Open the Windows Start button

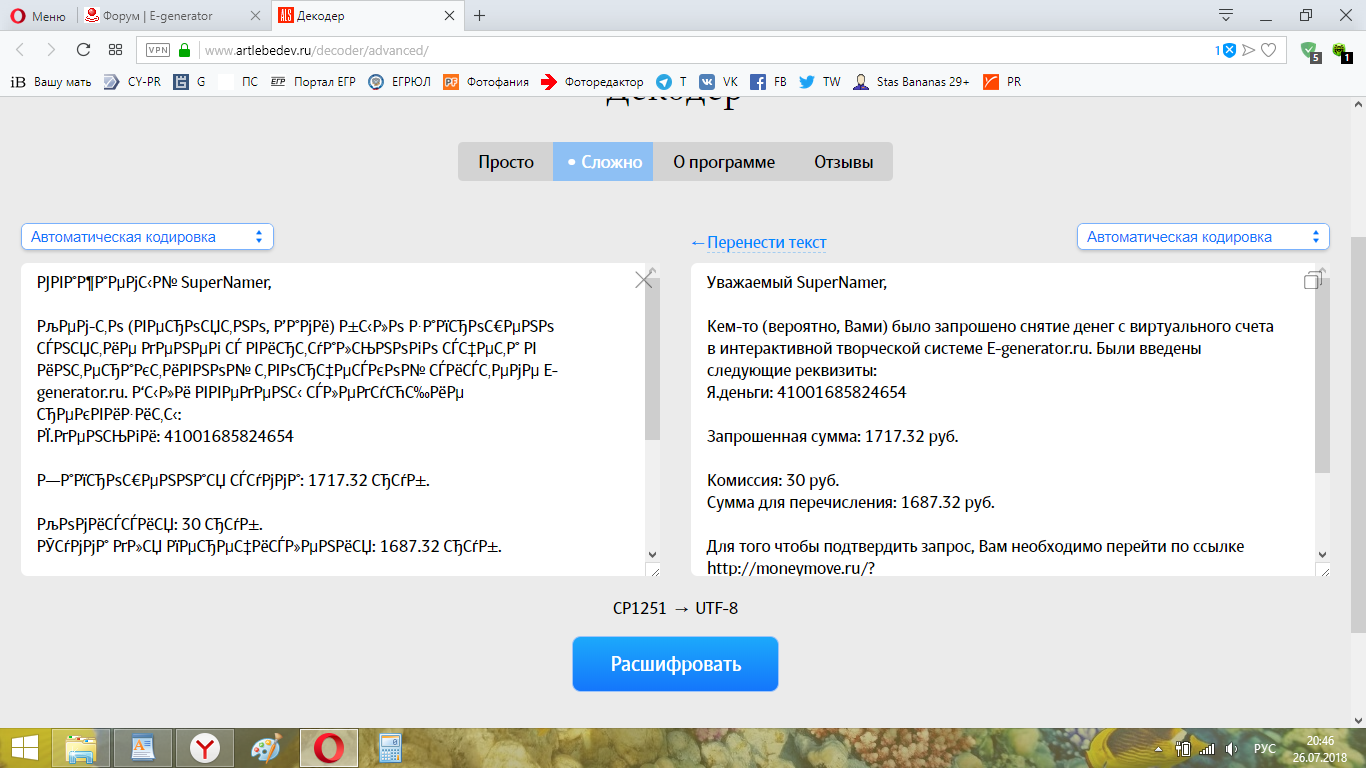pos(24,748)
